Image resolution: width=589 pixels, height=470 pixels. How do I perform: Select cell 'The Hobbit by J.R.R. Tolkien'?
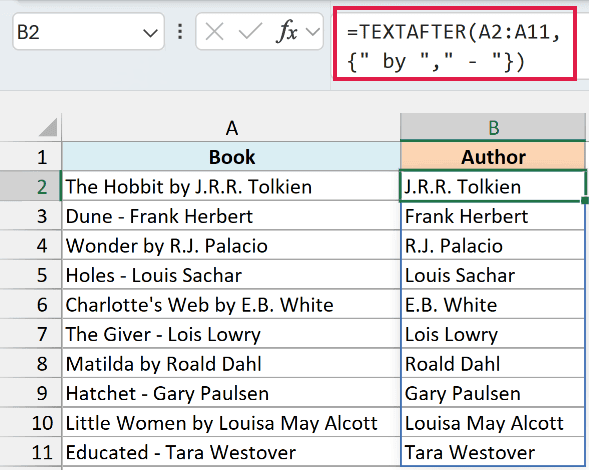[231, 186]
